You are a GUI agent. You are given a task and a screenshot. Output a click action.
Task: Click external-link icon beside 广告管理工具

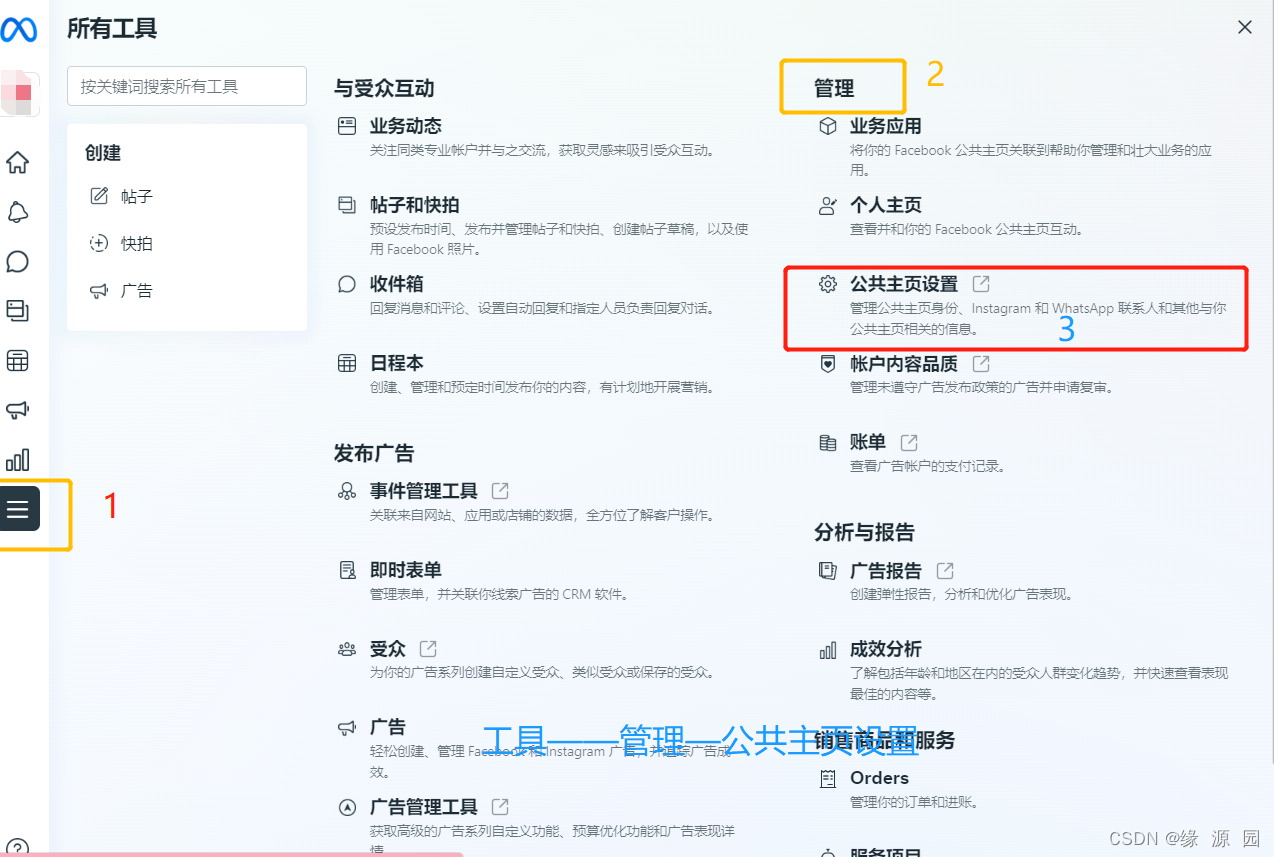(x=500, y=806)
